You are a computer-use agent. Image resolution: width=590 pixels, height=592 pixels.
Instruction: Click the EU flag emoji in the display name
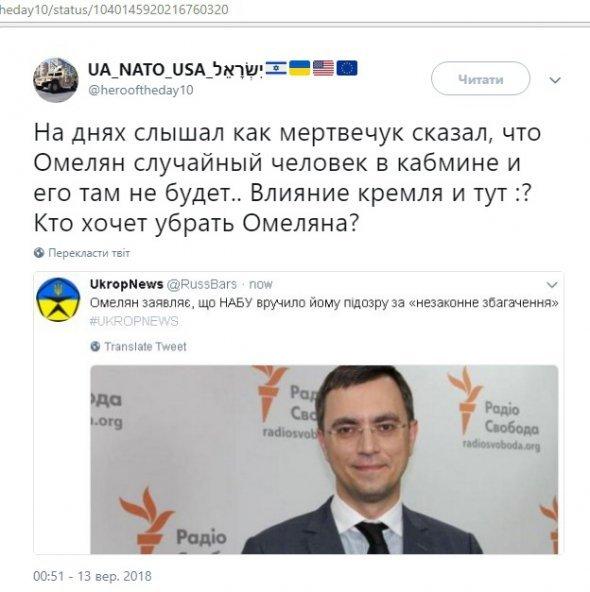(347, 68)
